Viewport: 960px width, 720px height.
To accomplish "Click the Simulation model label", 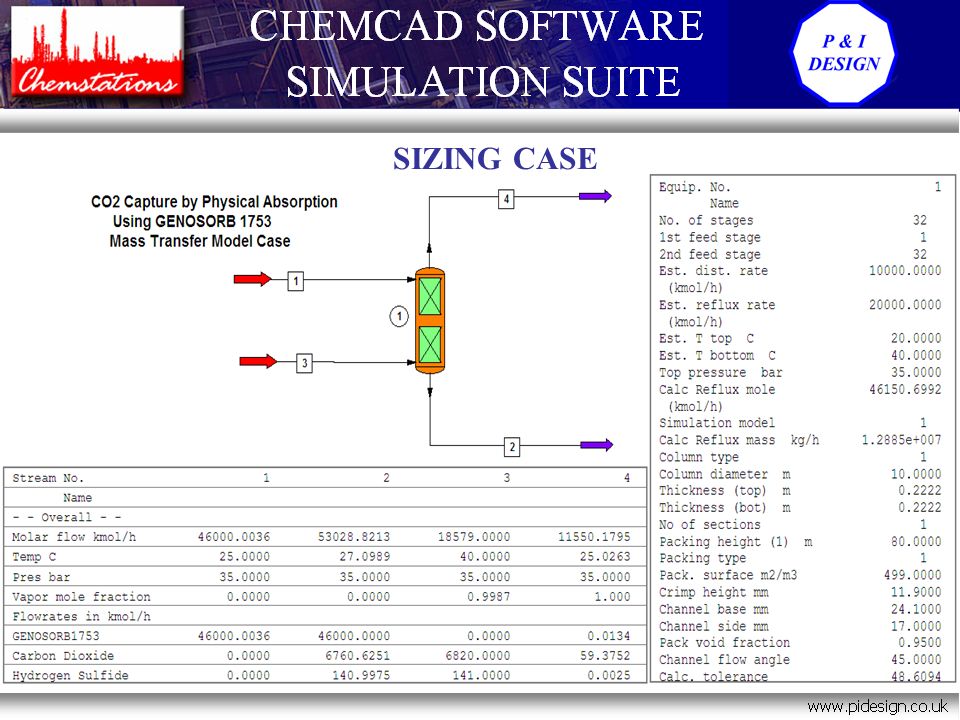I will (717, 423).
